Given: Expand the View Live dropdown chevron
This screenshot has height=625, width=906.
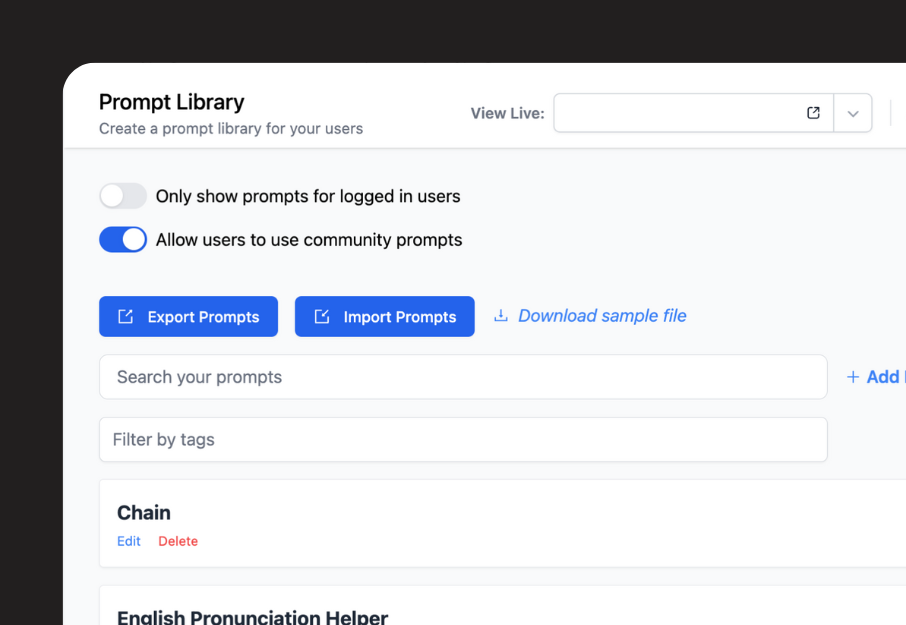Looking at the screenshot, I should [x=853, y=113].
